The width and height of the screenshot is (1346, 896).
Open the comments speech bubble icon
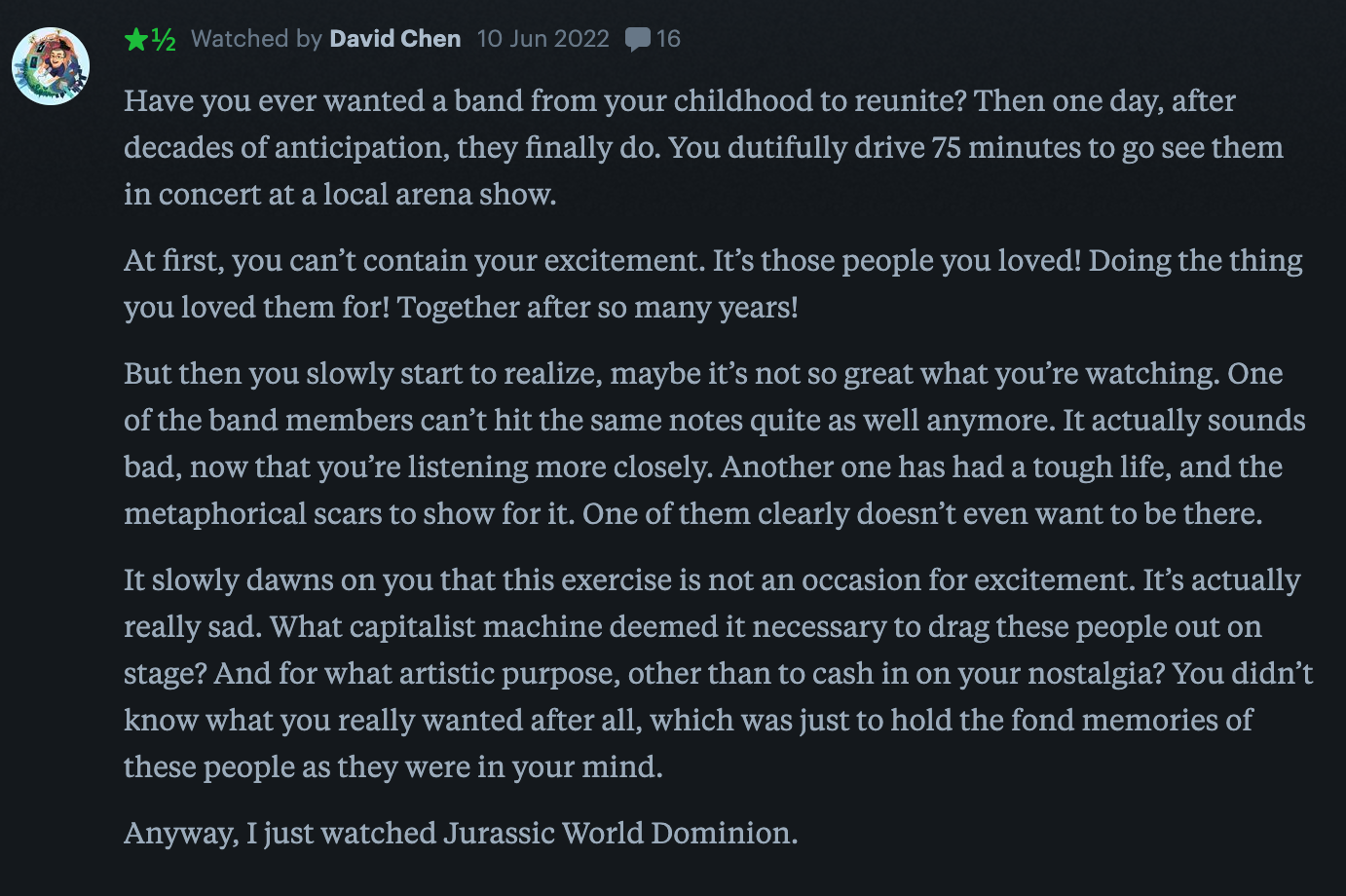[x=638, y=40]
